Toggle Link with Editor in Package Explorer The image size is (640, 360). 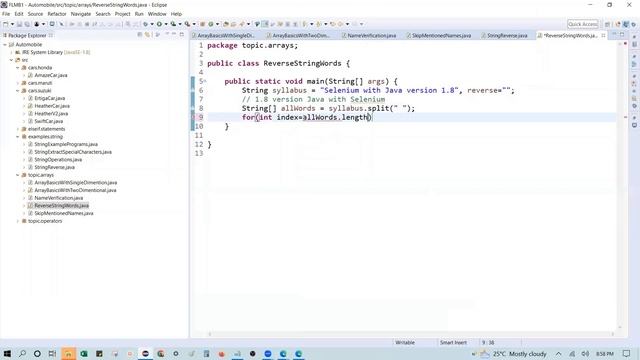147,35
